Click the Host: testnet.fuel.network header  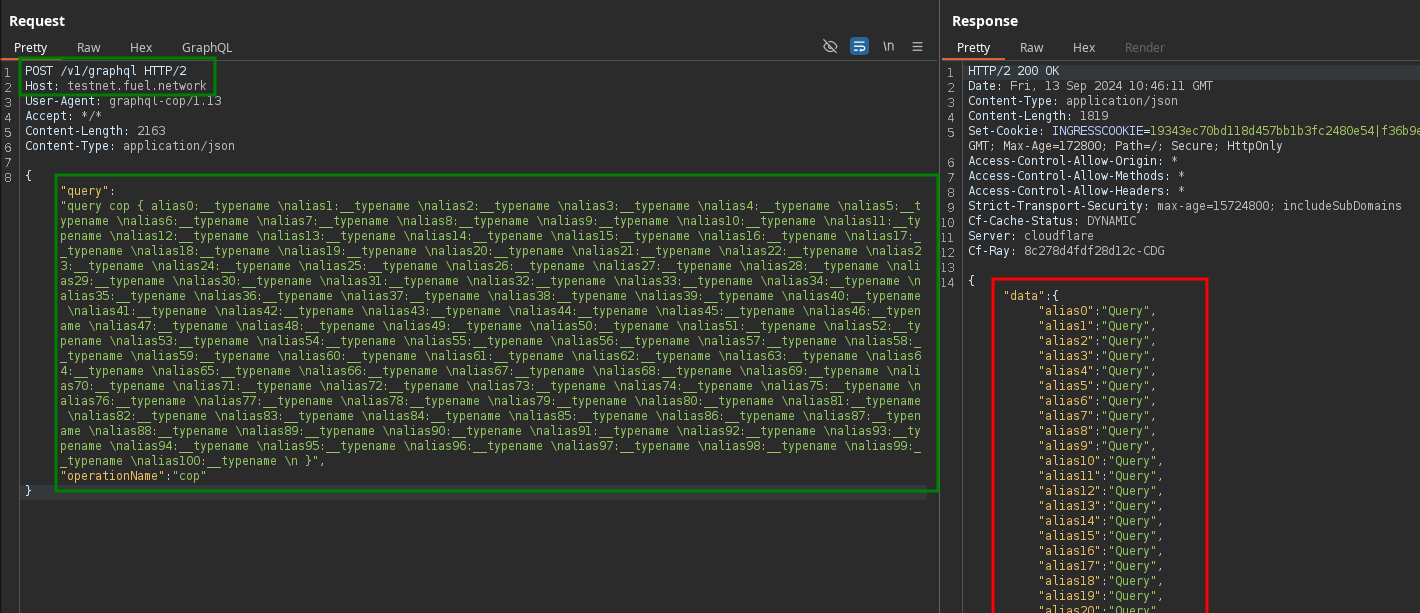(116, 86)
